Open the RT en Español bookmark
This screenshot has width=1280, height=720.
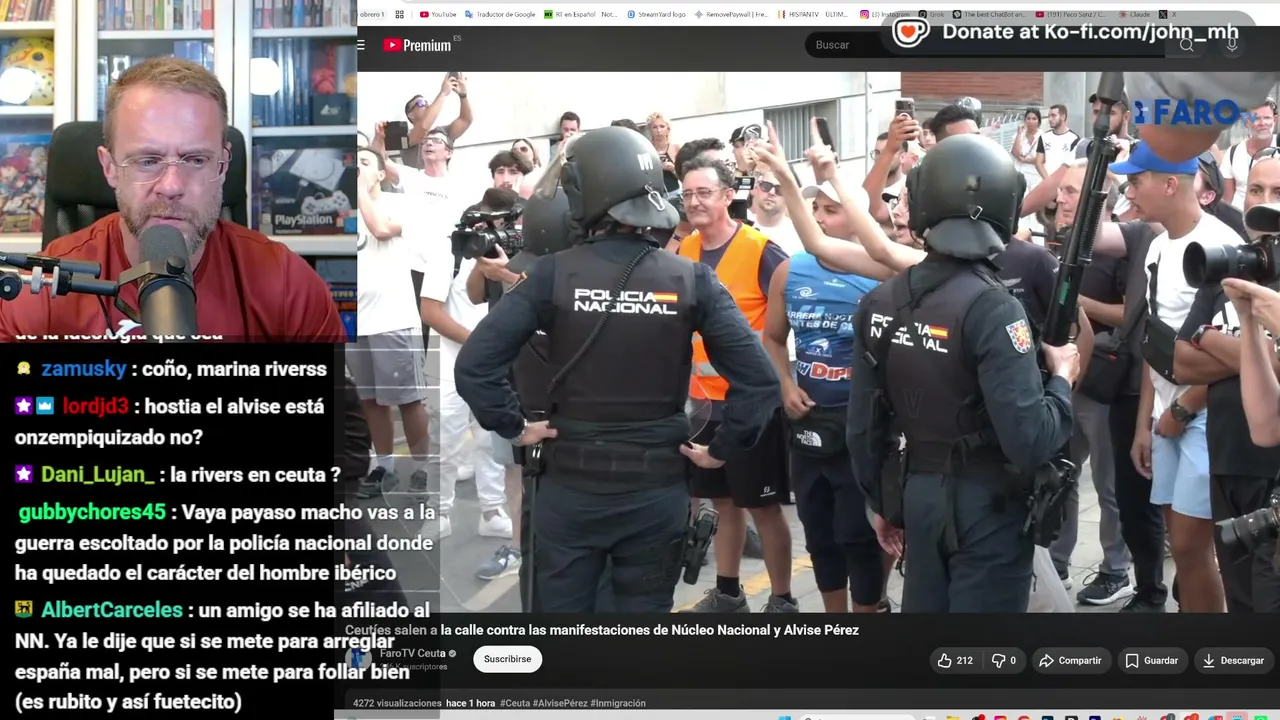tap(581, 14)
